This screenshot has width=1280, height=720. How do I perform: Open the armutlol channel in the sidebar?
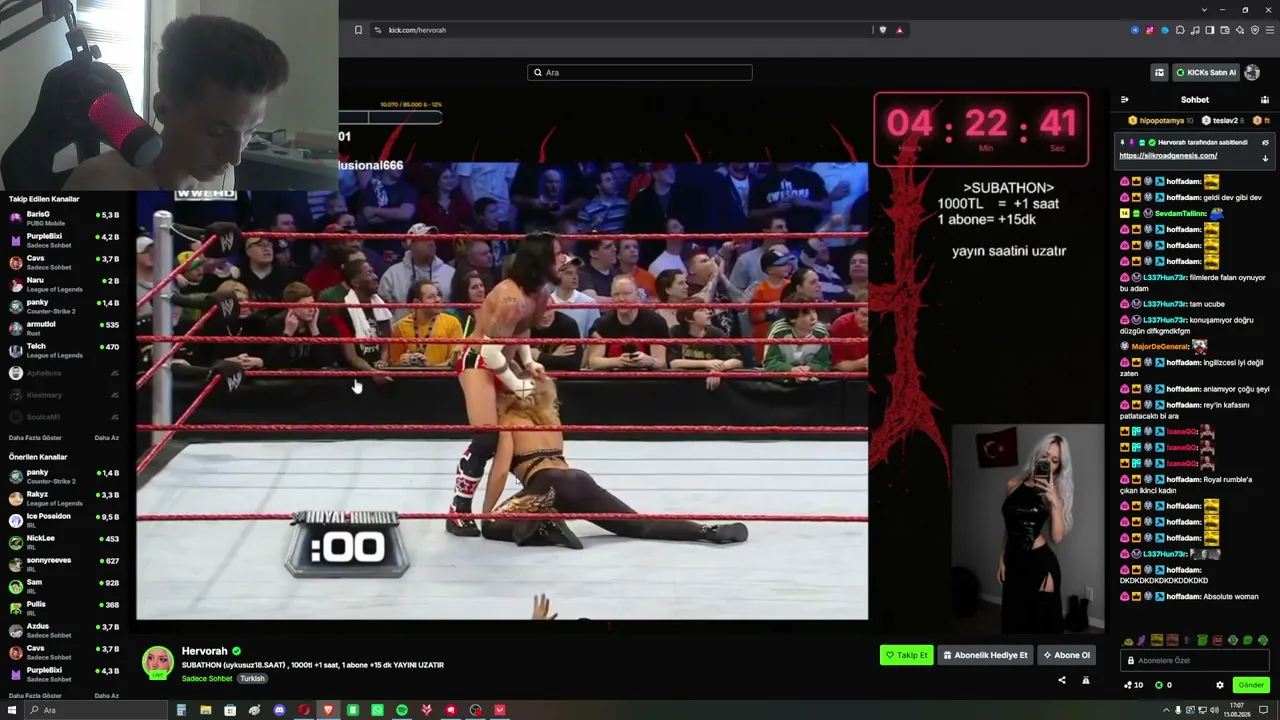[x=64, y=328]
